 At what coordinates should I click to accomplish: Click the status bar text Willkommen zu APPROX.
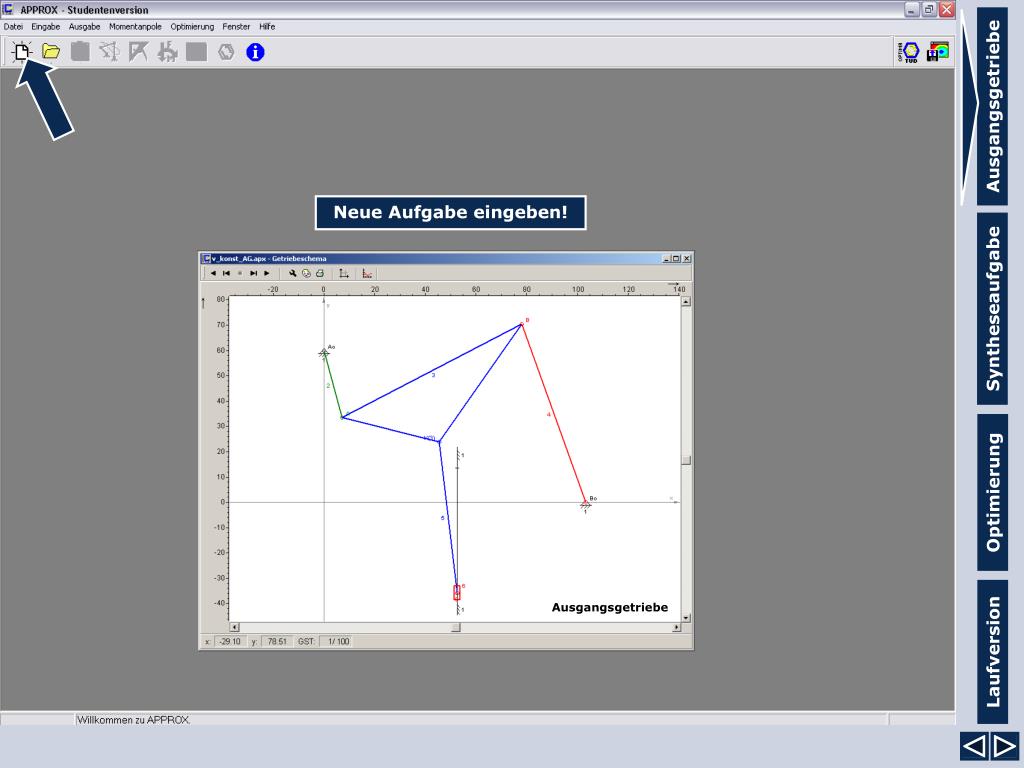(133, 720)
